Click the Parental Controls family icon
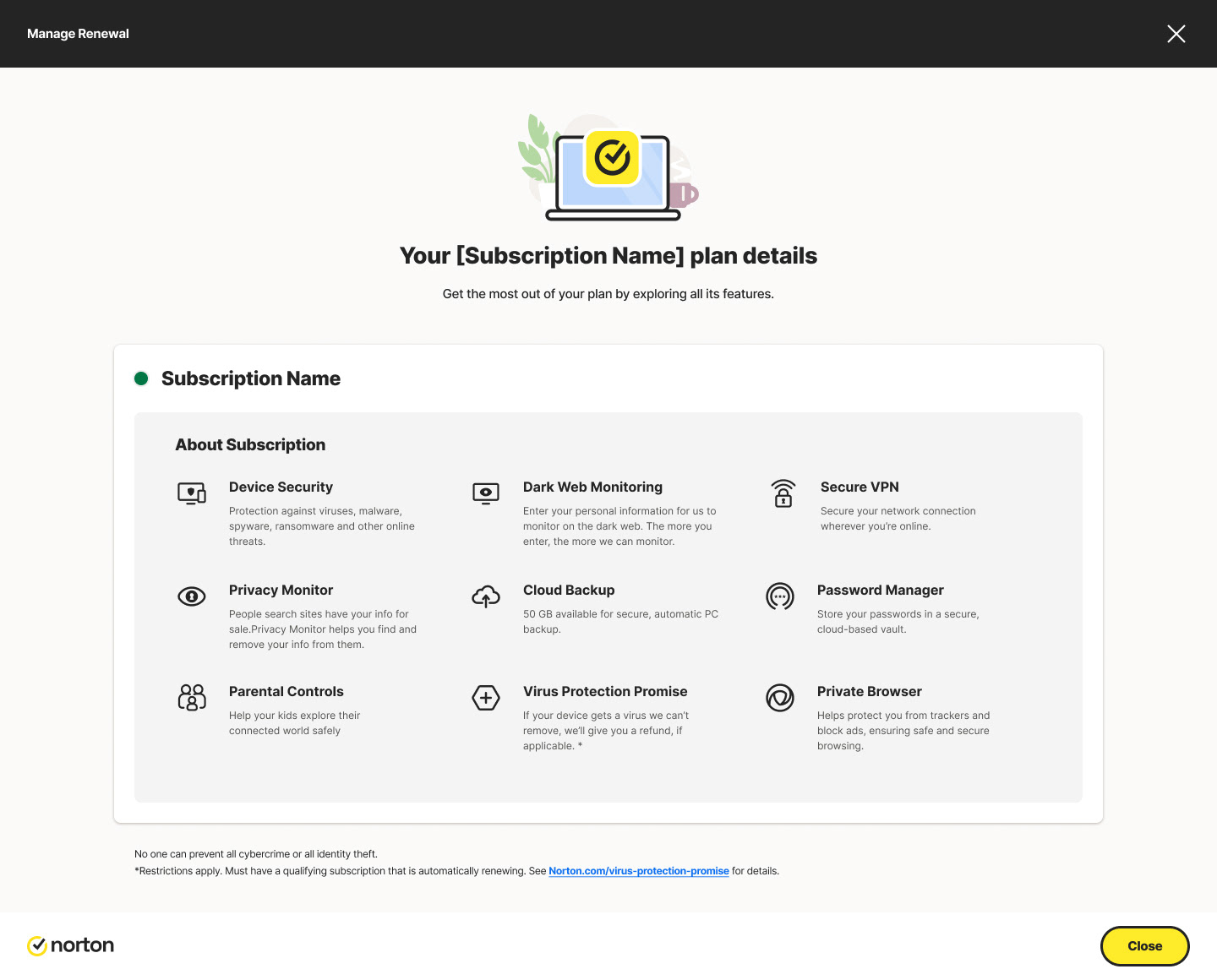This screenshot has width=1217, height=980. (192, 698)
